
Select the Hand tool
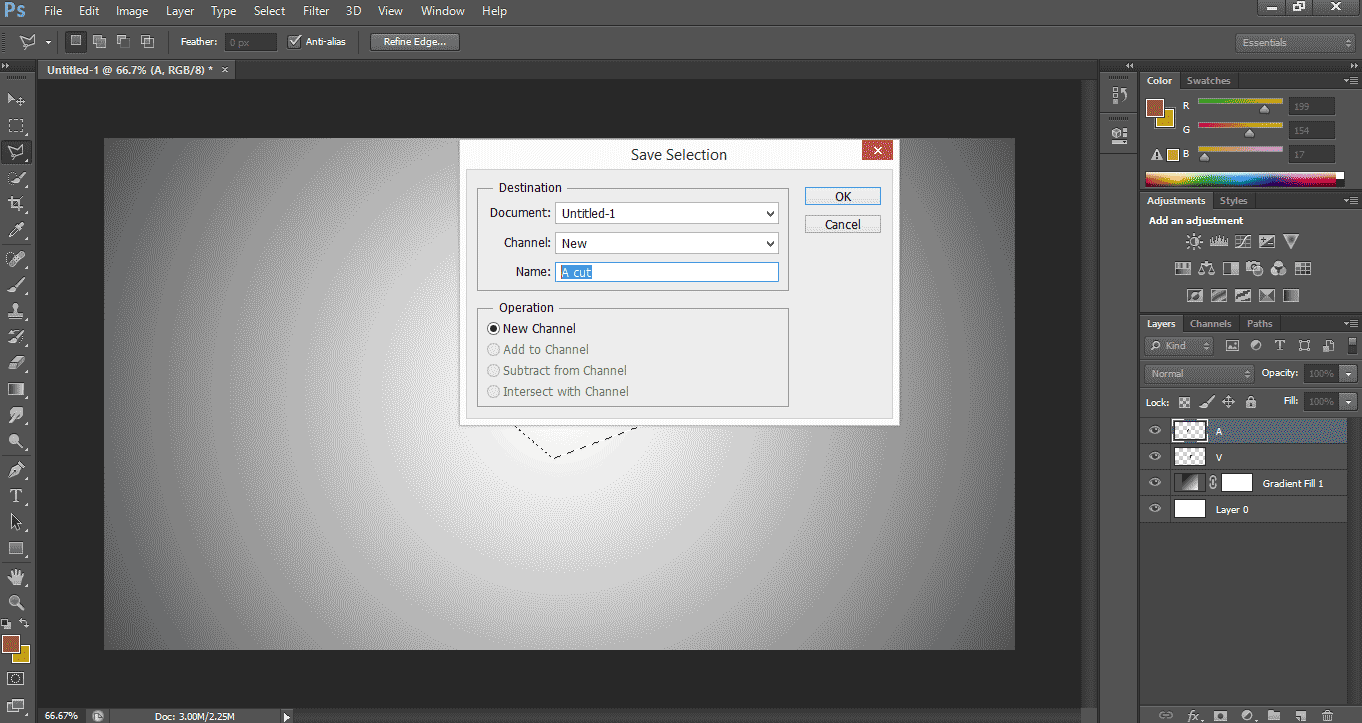(x=16, y=577)
